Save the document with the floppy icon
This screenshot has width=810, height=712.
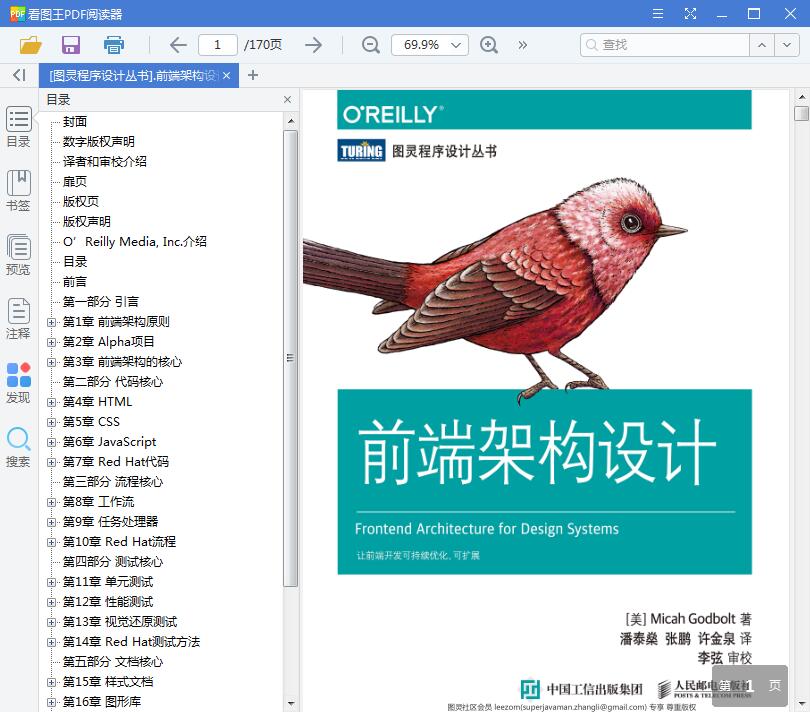[x=71, y=45]
